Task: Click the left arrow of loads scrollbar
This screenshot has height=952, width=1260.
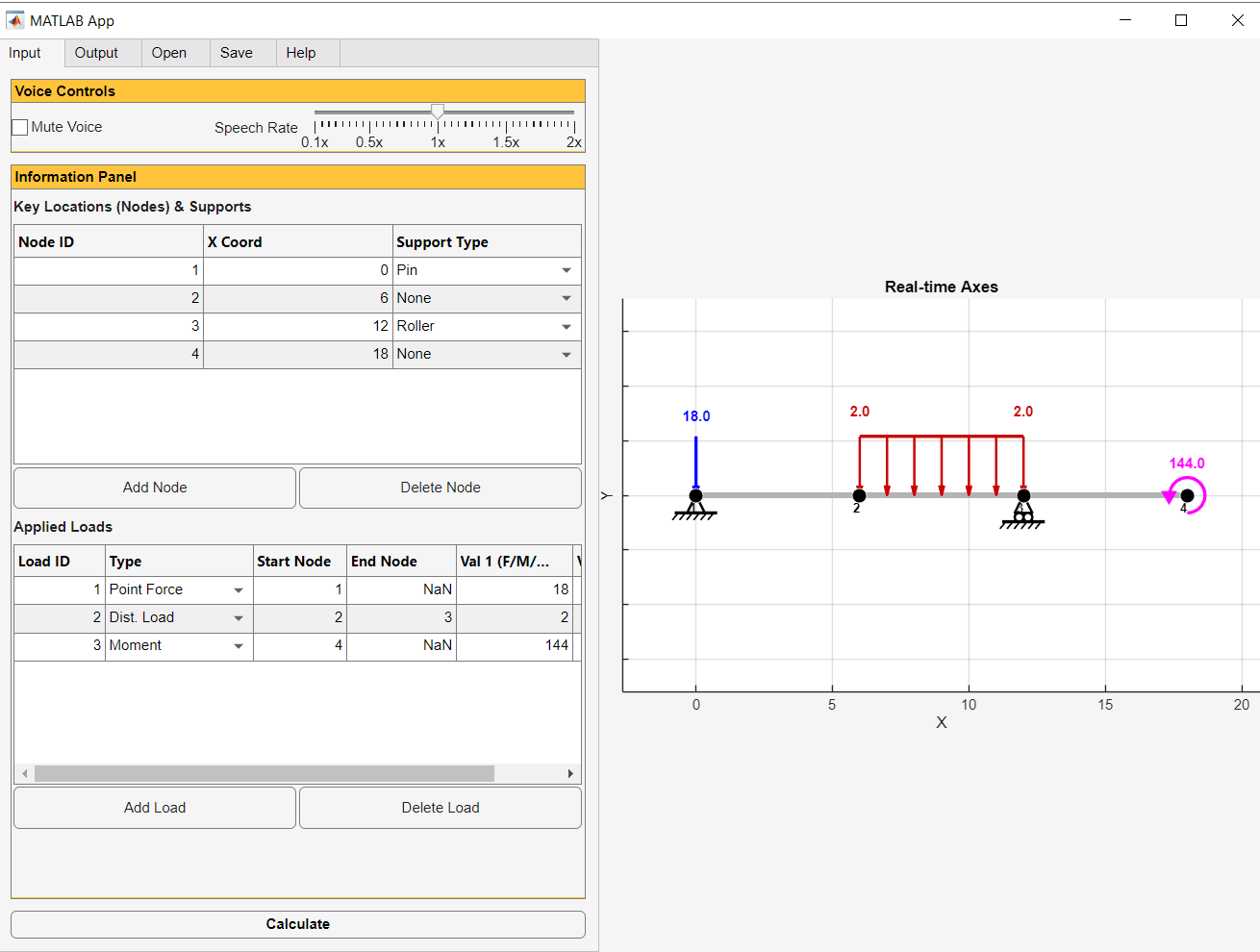Action: click(x=25, y=774)
